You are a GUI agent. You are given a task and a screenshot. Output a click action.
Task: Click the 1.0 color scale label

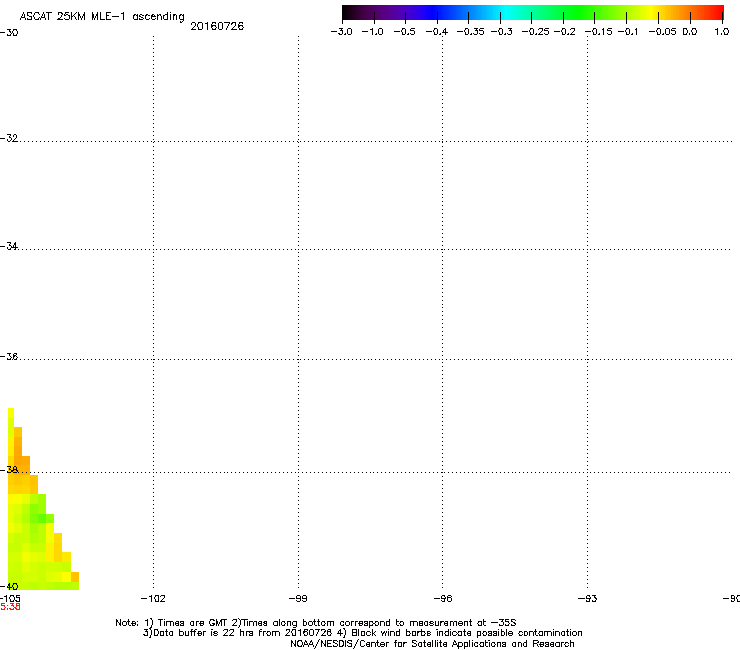[722, 32]
